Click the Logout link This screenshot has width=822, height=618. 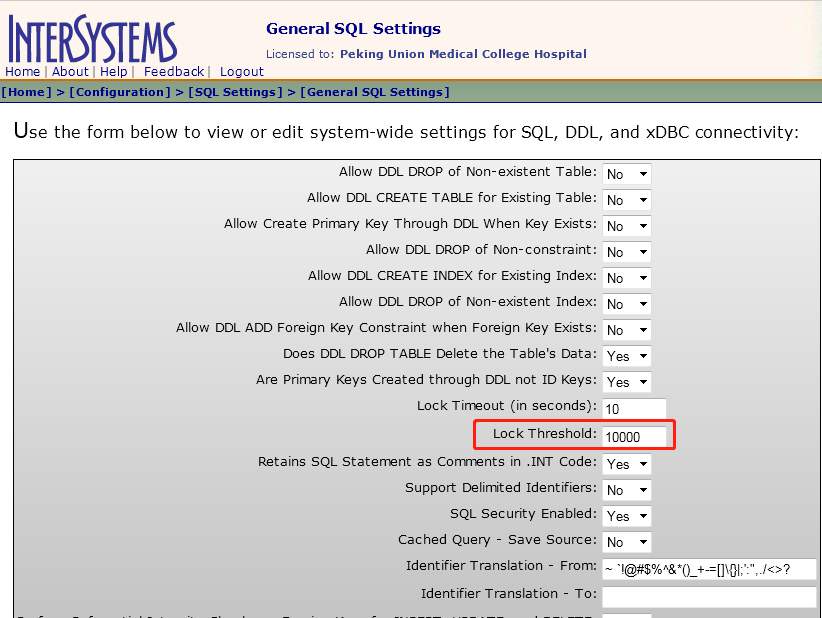(x=241, y=72)
